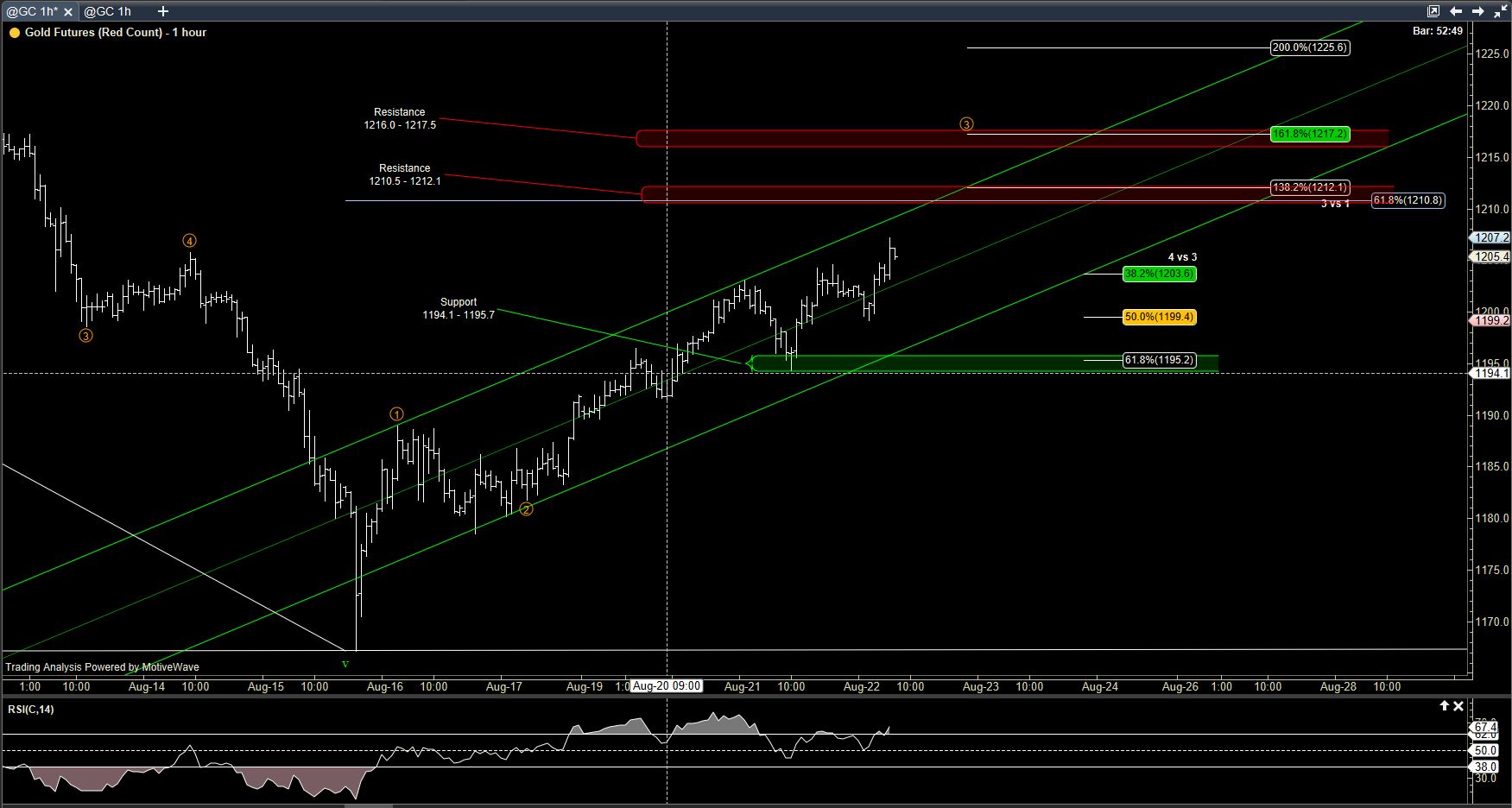The width and height of the screenshot is (1512, 808).
Task: Select circled wave 3 label near 161.8% line
Action: [x=966, y=124]
